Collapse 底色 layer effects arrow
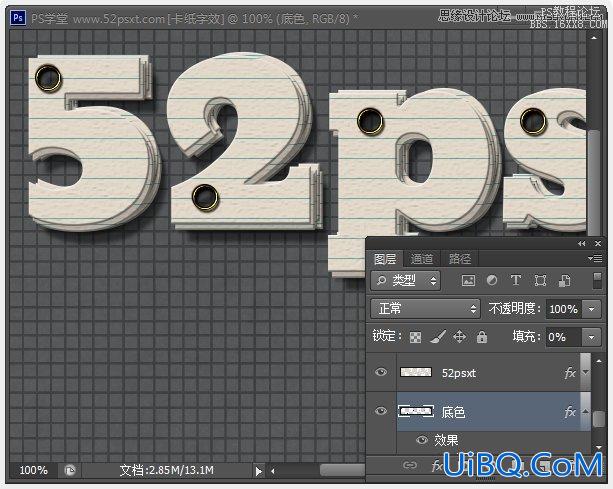Screen dimensions: 613x489 click(585, 411)
